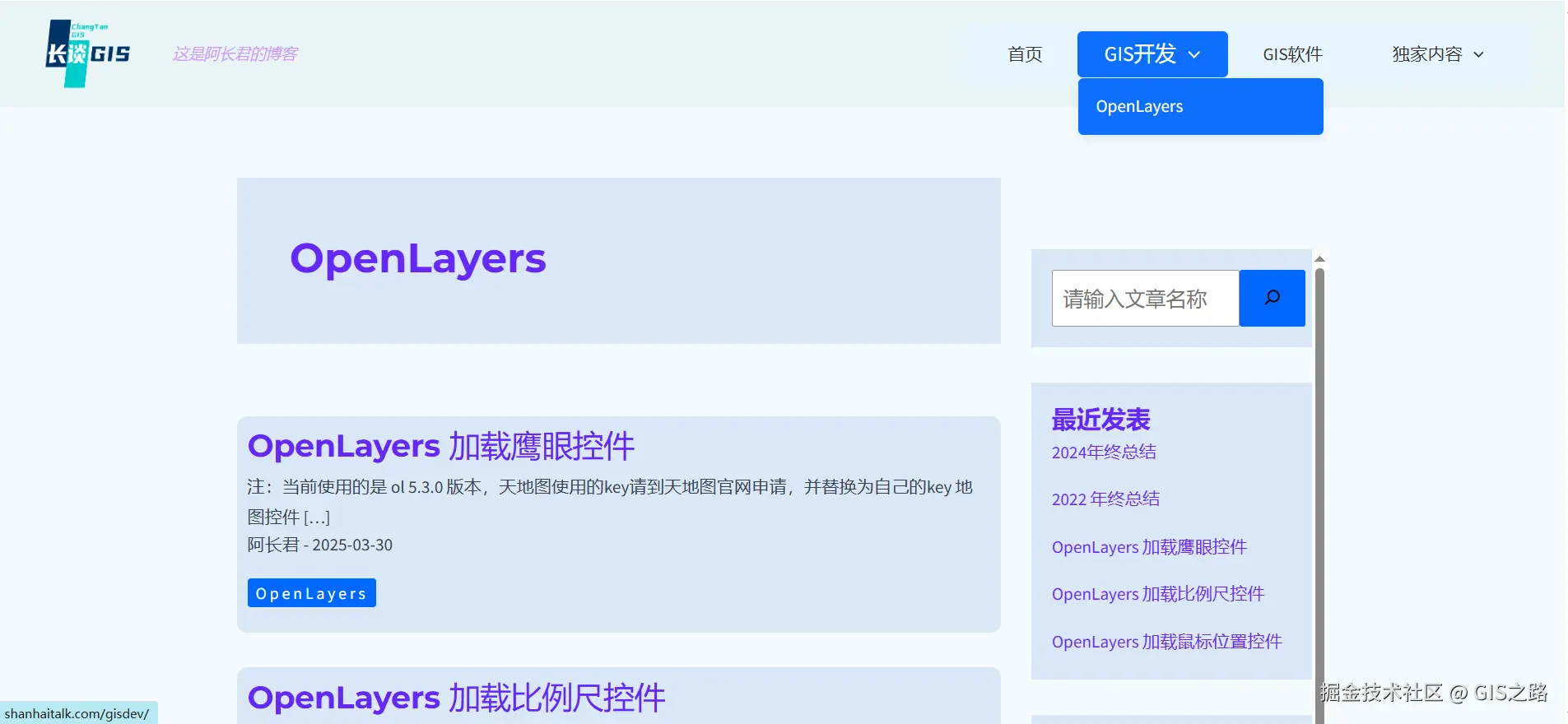Expand the GIS开发 dropdown chevron
1568x724 pixels.
coord(1194,54)
